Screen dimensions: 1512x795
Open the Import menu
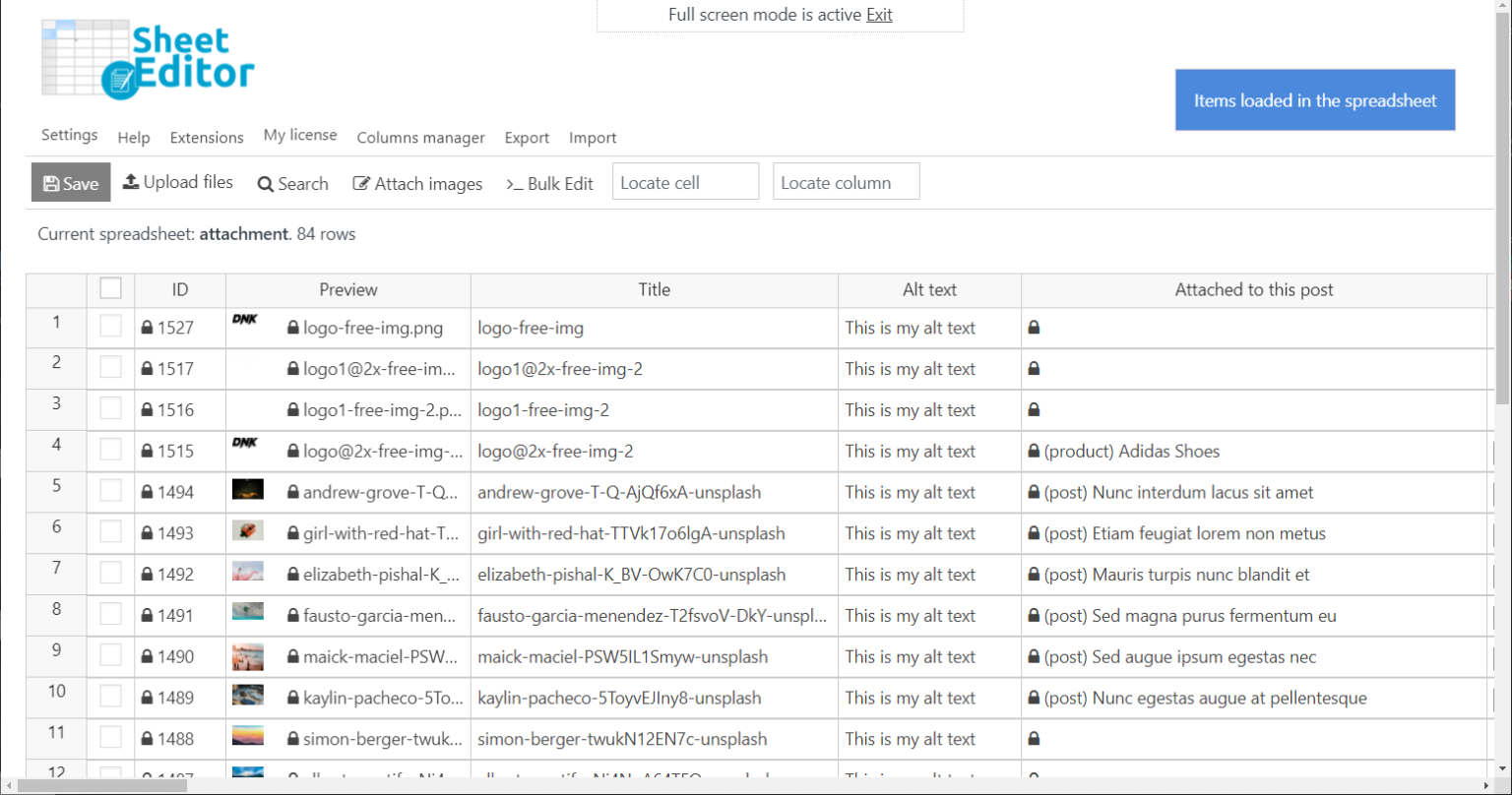tap(593, 138)
